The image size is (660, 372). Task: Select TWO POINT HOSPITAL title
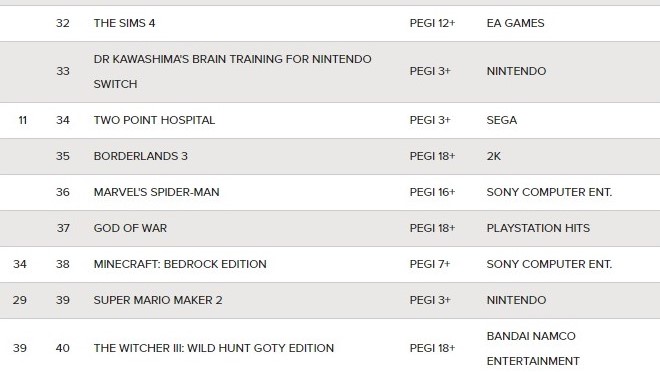pos(154,120)
